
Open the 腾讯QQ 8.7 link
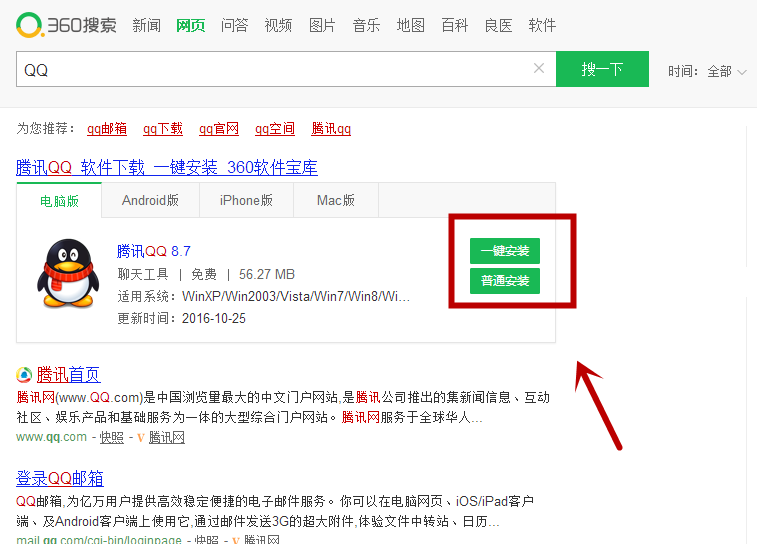[x=154, y=251]
